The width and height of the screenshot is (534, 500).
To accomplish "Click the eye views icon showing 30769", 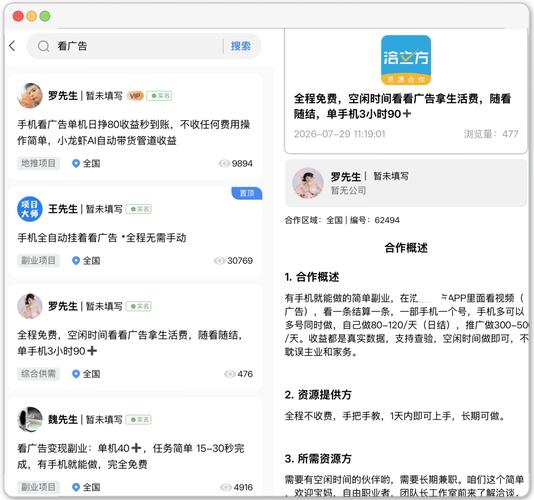I will point(219,261).
